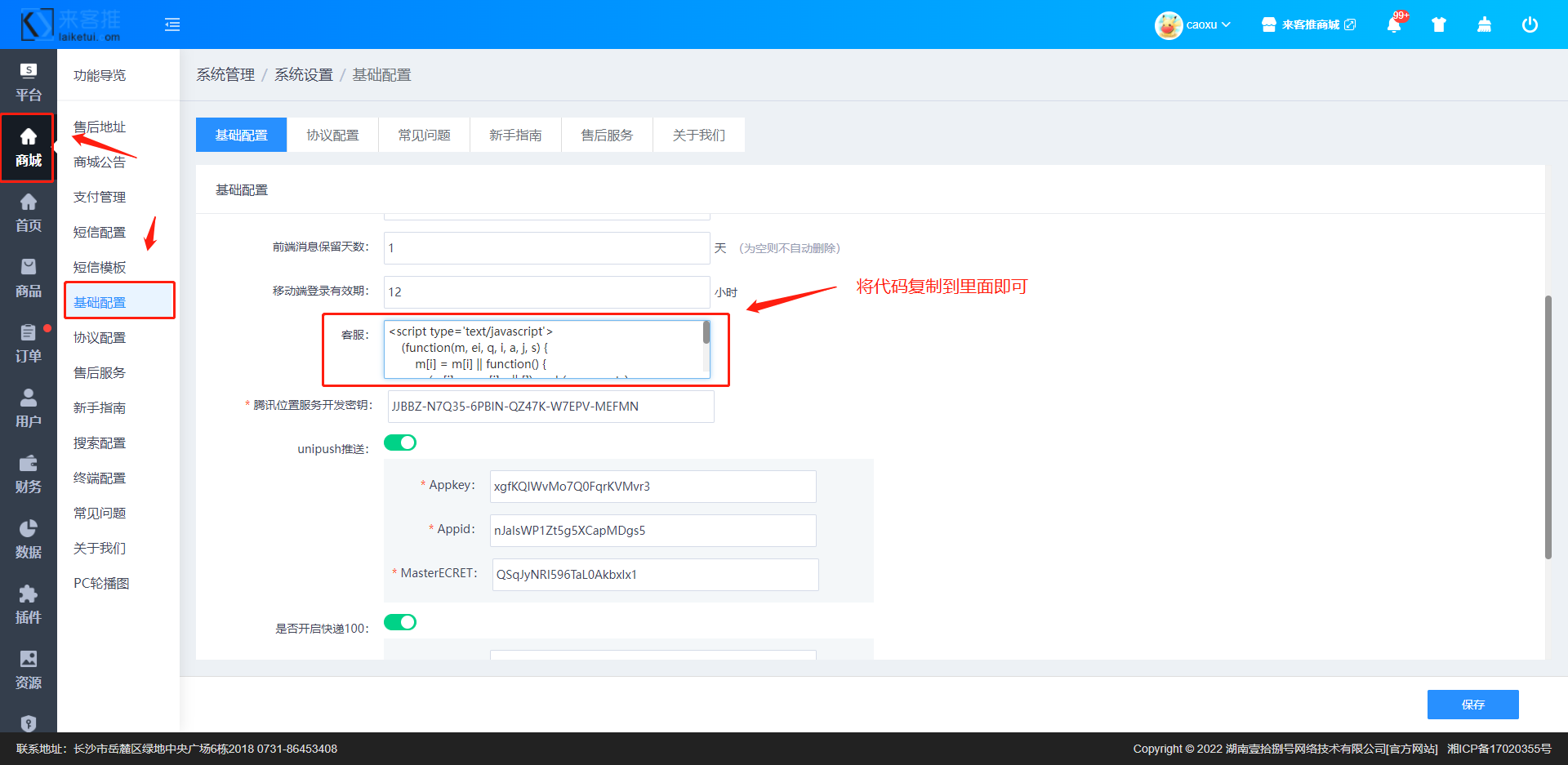1568x765 pixels.
Task: Select the 商城 sidebar icon
Action: 29,147
